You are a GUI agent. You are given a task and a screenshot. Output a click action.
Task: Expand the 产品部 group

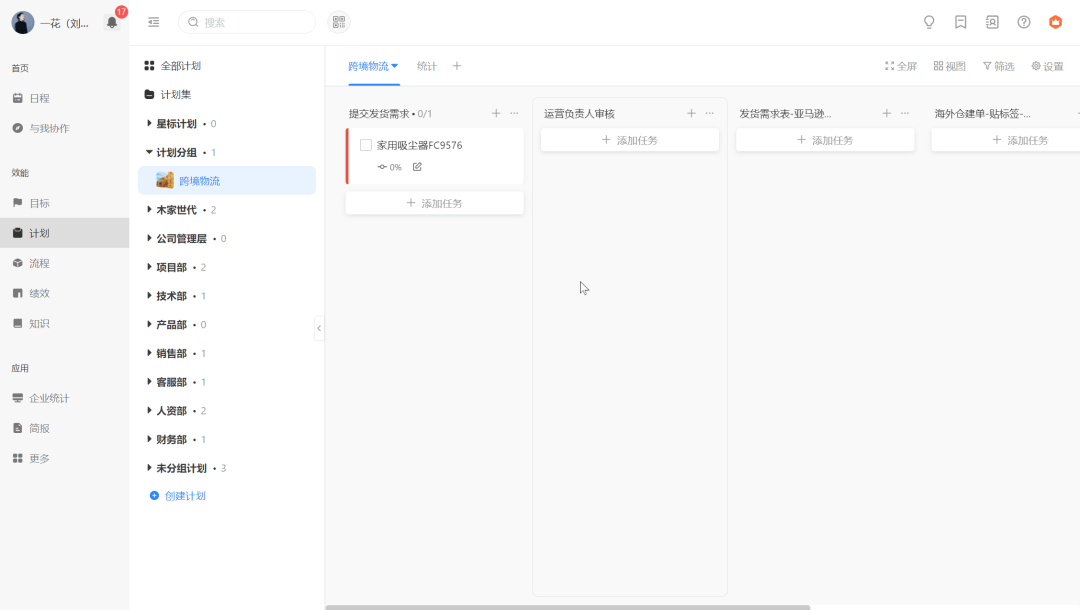tap(149, 324)
